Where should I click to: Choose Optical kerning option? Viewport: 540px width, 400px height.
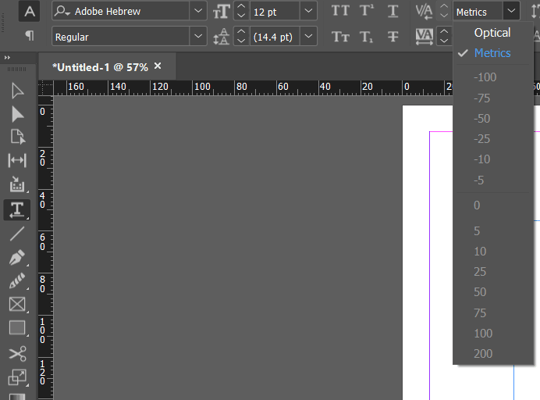493,33
